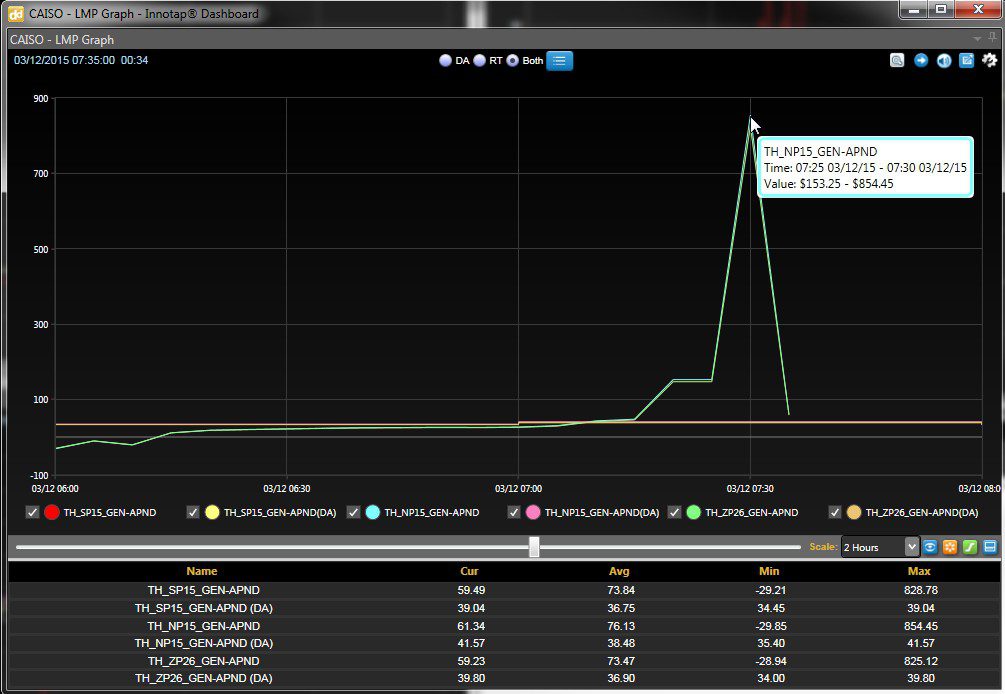This screenshot has height=694, width=1005.
Task: Click the orange starburst icon near Scale
Action: [x=950, y=547]
